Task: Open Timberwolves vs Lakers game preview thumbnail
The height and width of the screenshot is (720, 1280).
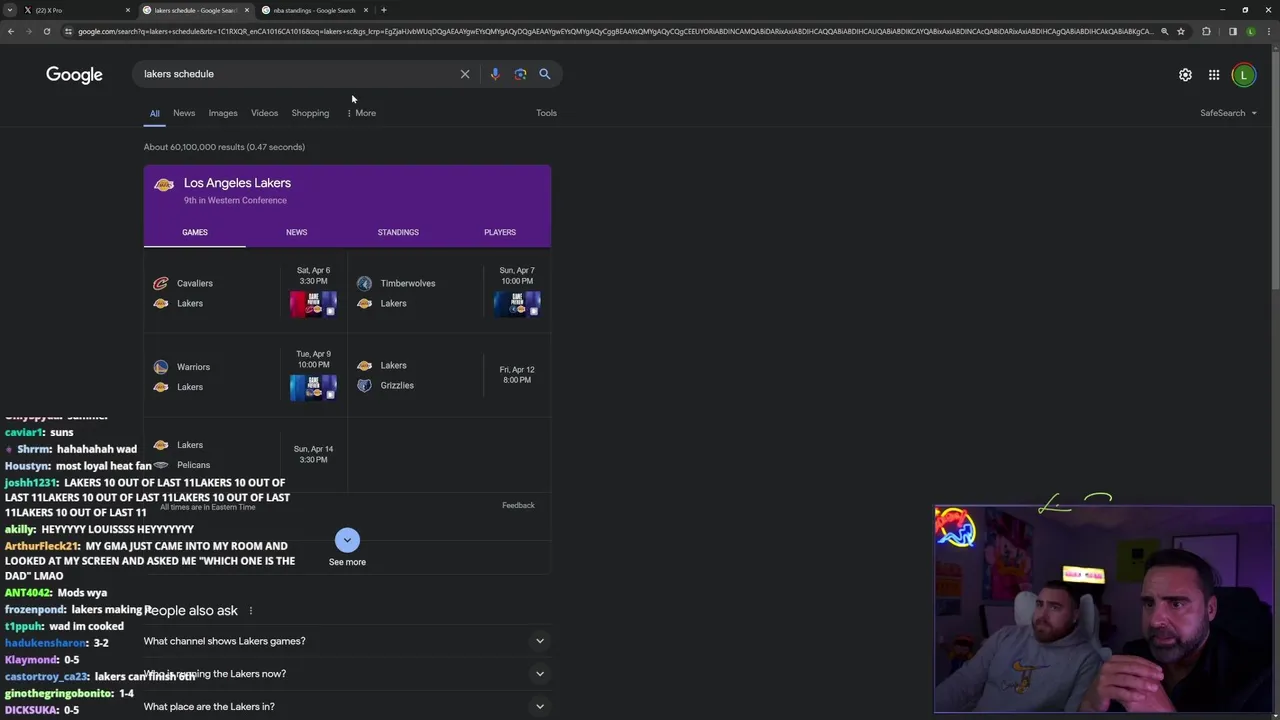Action: pos(517,304)
